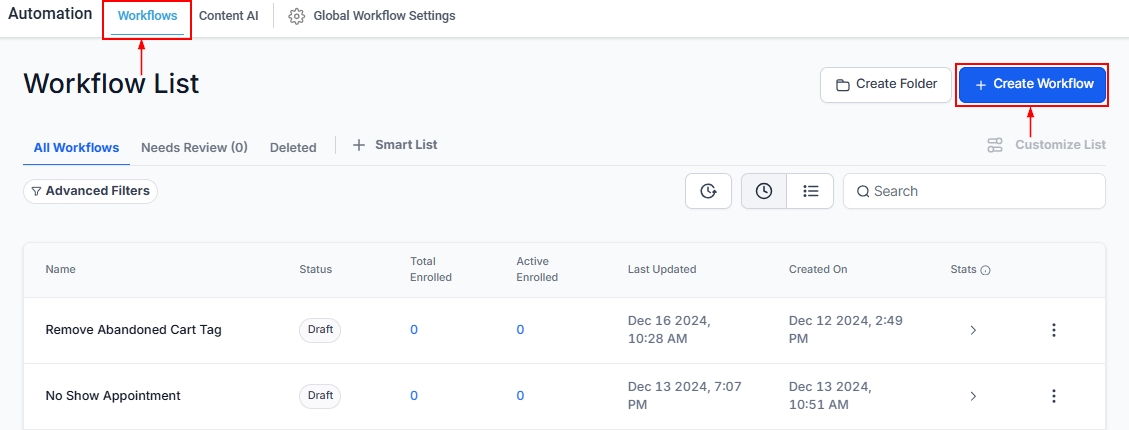The height and width of the screenshot is (430, 1129).
Task: Open the three-dot menu for No Show Appointment
Action: (x=1053, y=396)
